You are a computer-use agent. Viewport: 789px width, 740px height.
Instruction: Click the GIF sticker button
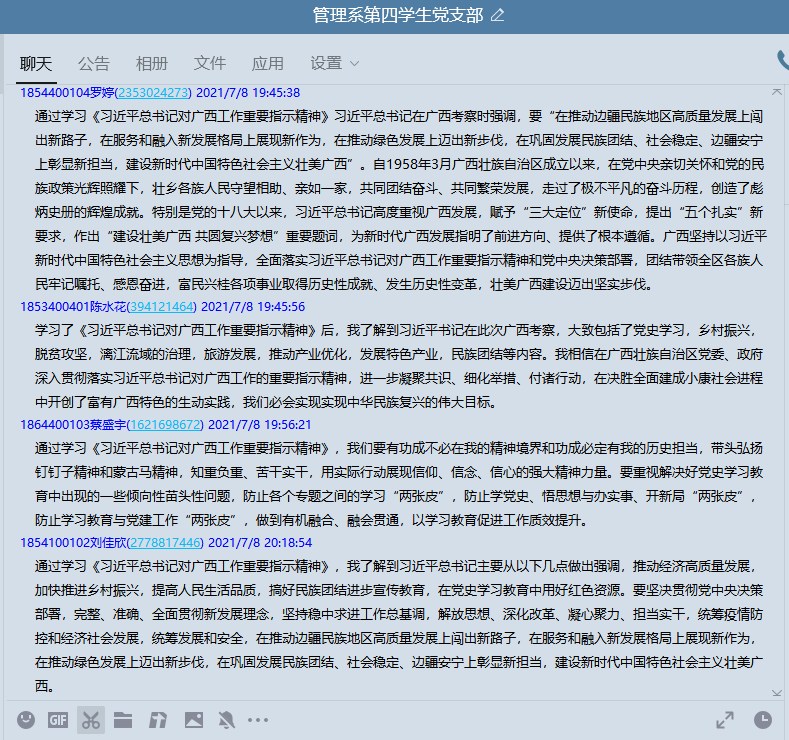[x=58, y=719]
